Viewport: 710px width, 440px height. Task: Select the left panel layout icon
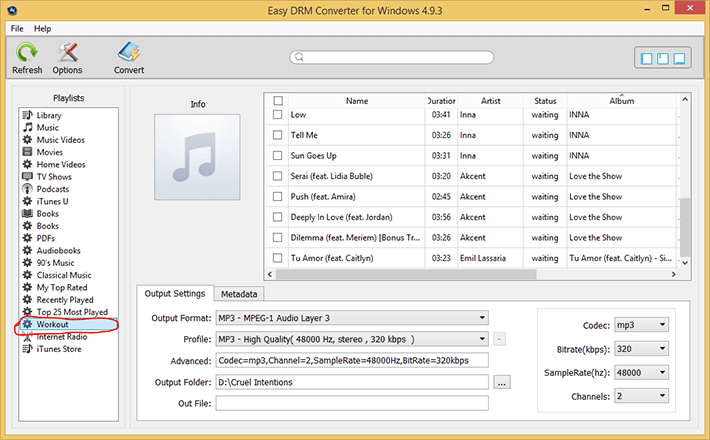click(x=647, y=58)
